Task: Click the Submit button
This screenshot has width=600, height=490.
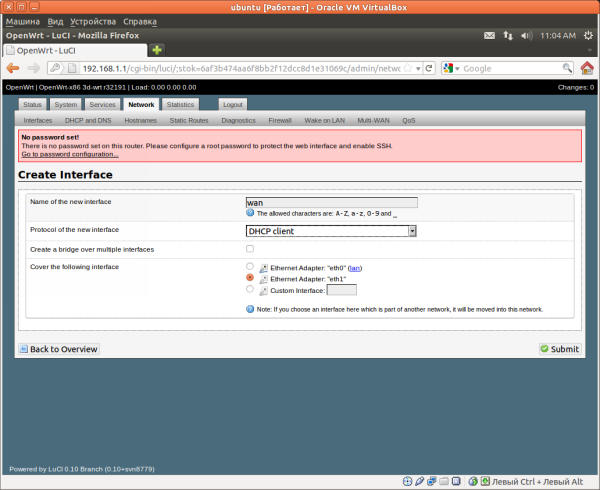Action: coord(559,349)
